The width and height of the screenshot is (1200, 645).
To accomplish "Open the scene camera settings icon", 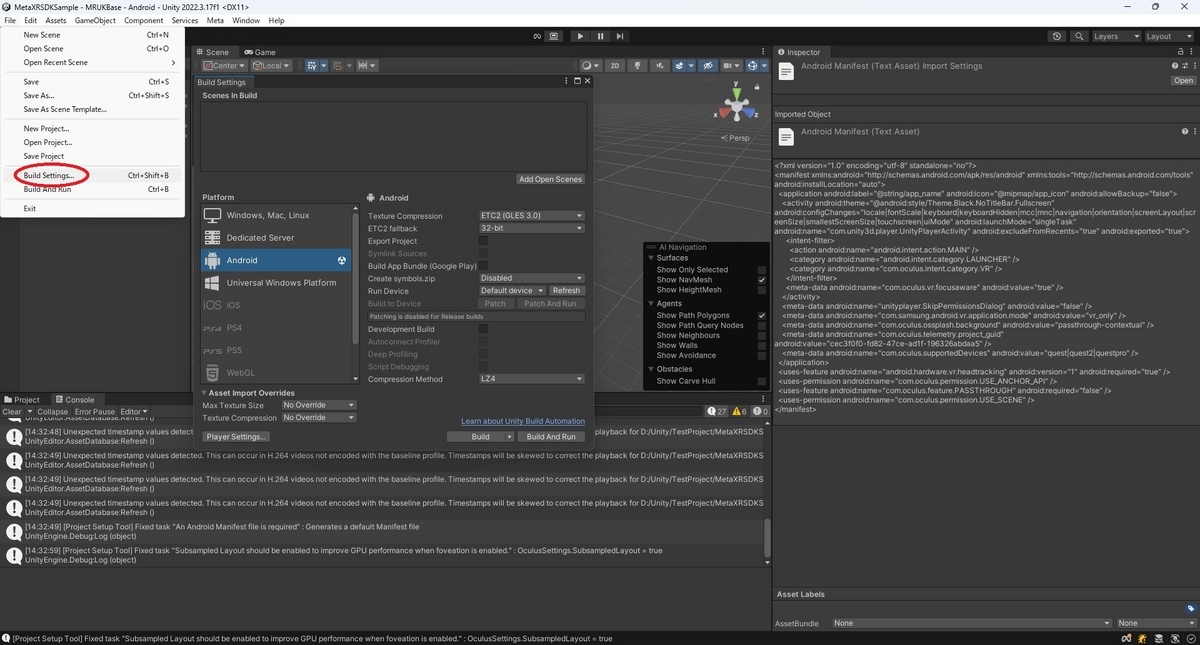I will click(730, 65).
